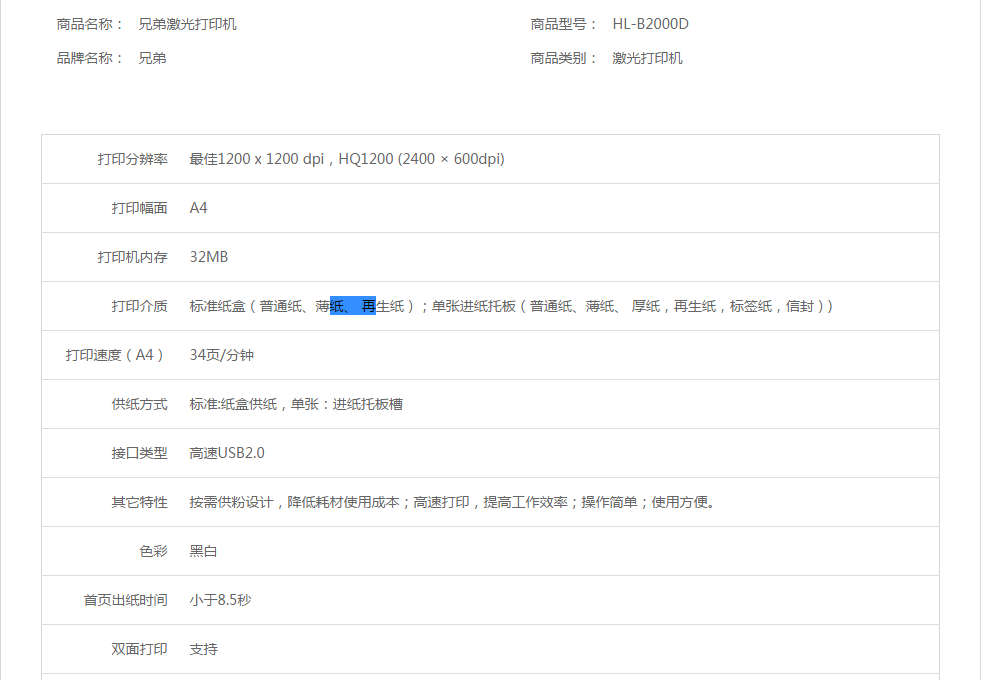This screenshot has width=985, height=680.
Task: Select the 按需供粉设计 features description
Action: click(x=452, y=503)
